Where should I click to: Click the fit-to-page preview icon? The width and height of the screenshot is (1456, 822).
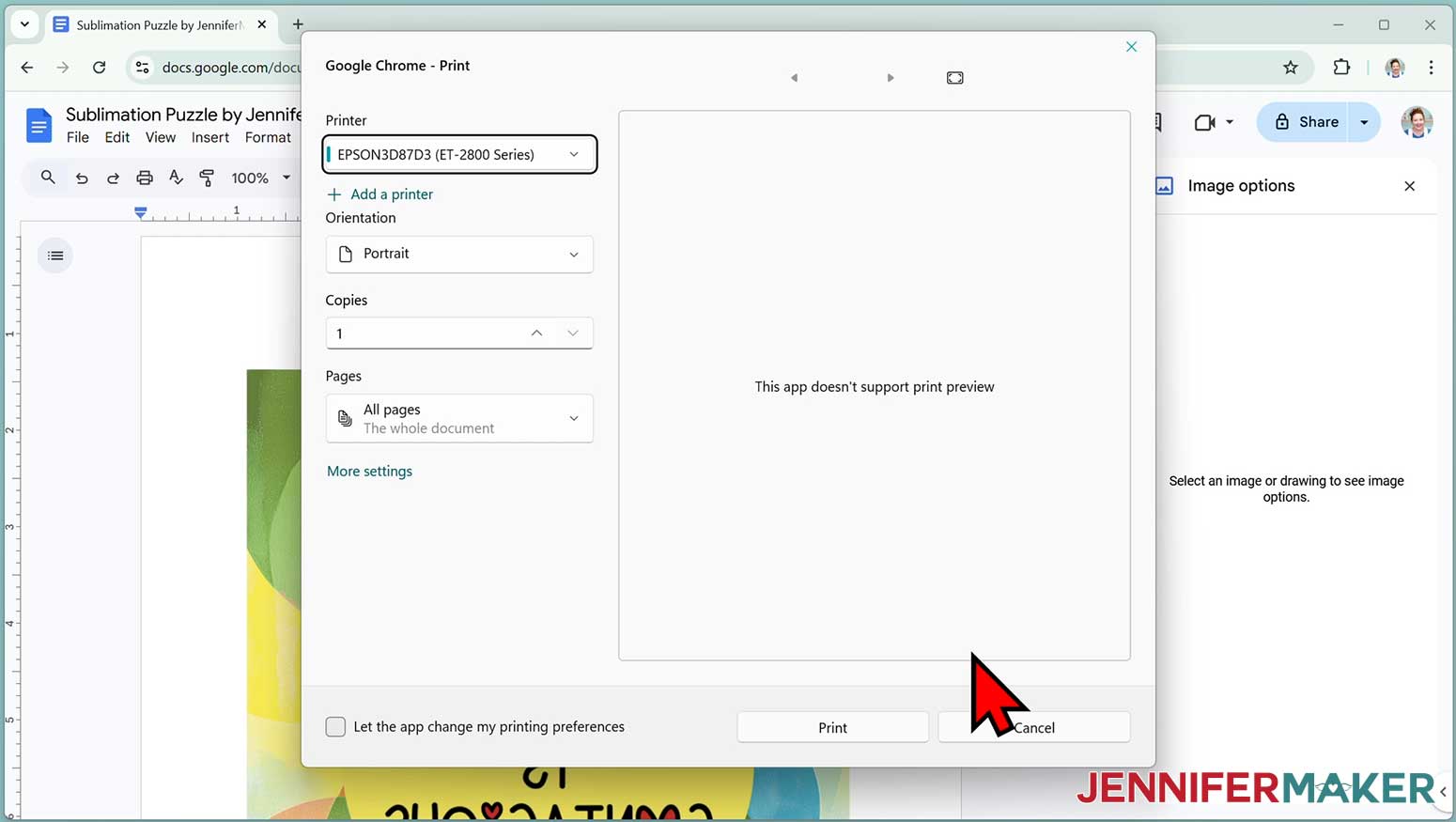pos(954,78)
